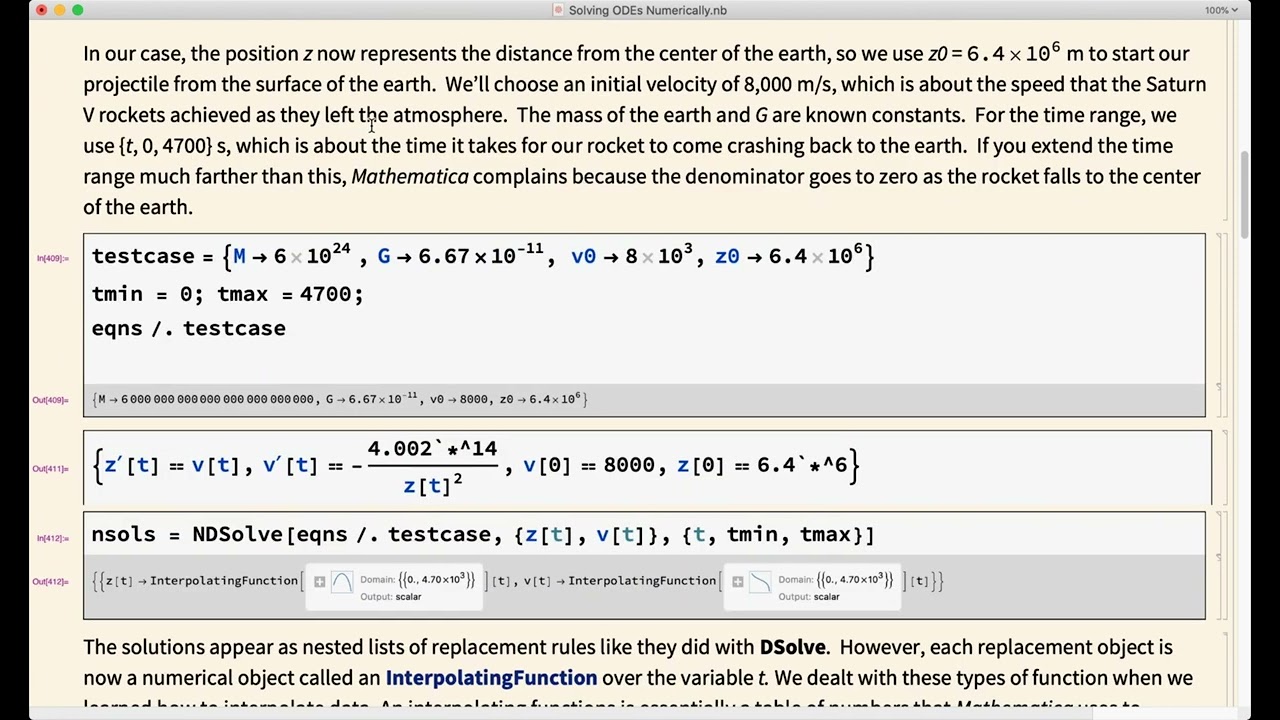Open the 100% magnification dropdown

click(x=1221, y=10)
